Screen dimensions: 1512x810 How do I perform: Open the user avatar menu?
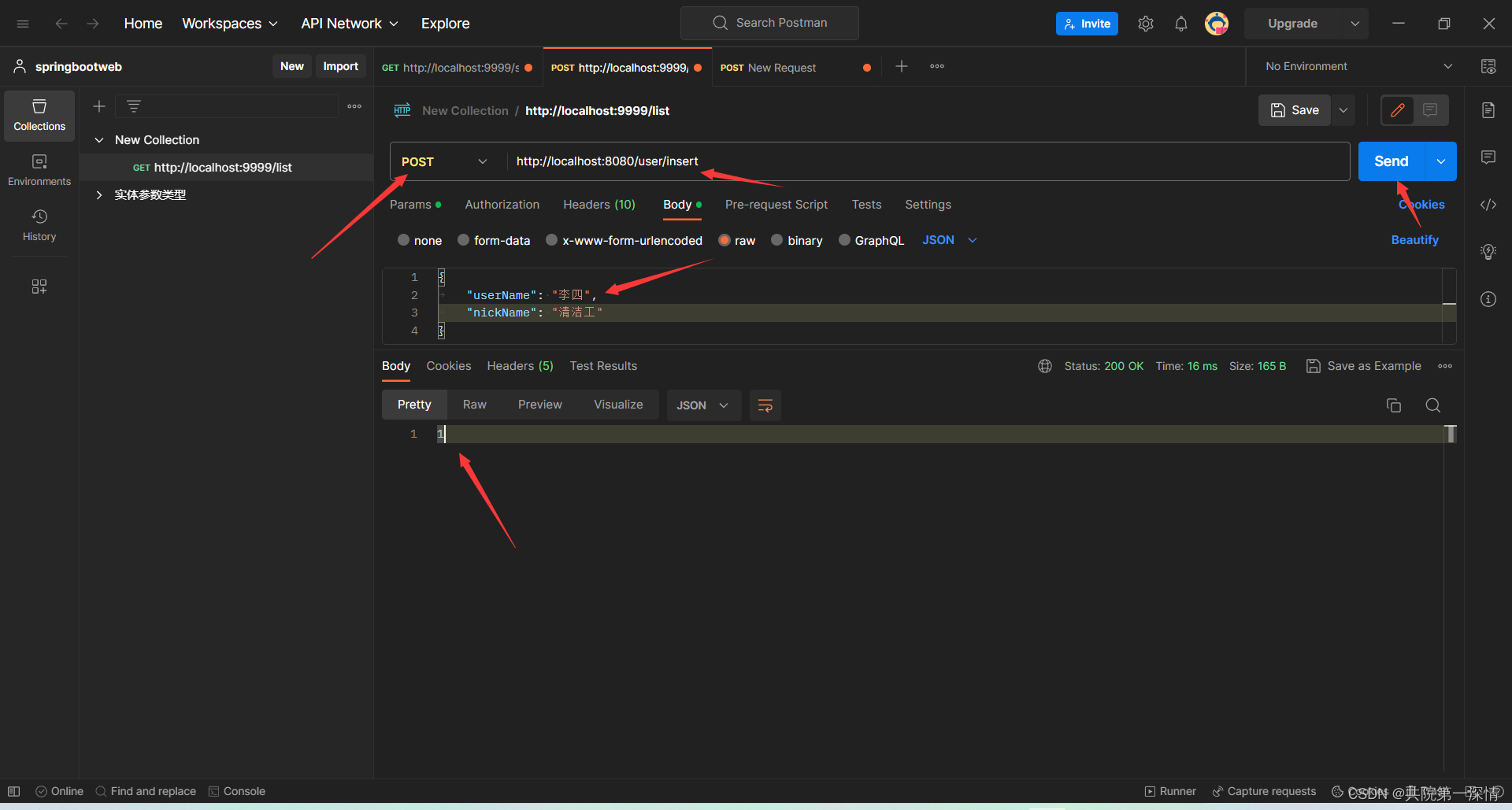coord(1217,24)
